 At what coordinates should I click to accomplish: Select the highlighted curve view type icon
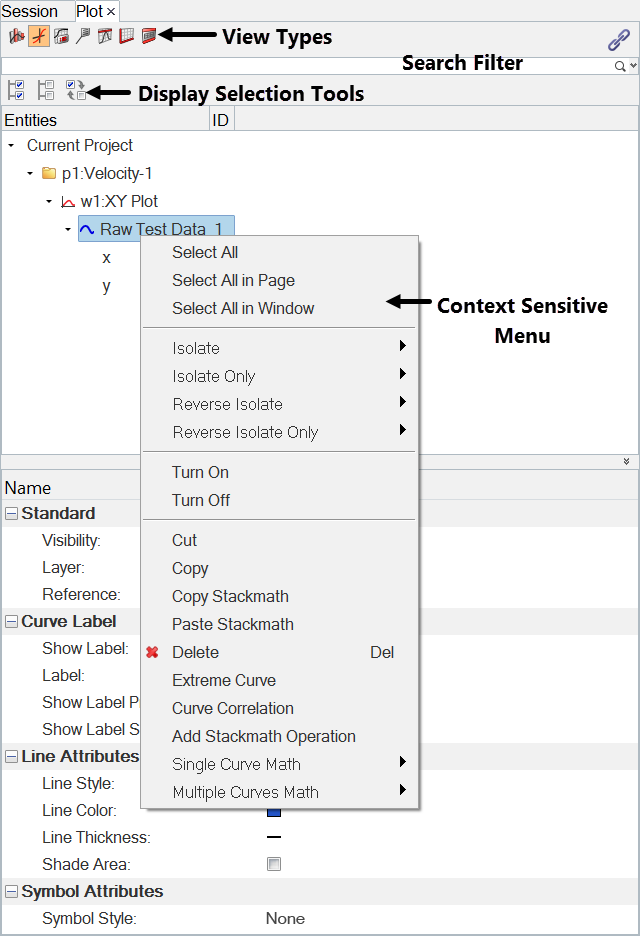pyautogui.click(x=38, y=37)
